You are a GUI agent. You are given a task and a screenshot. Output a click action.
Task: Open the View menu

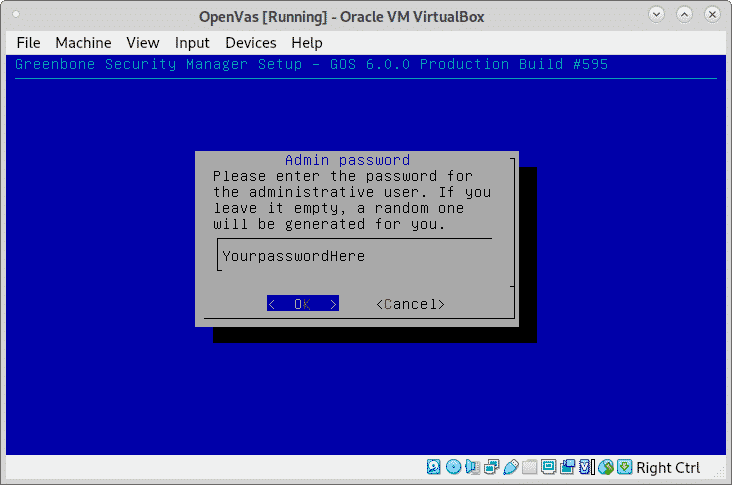[143, 43]
